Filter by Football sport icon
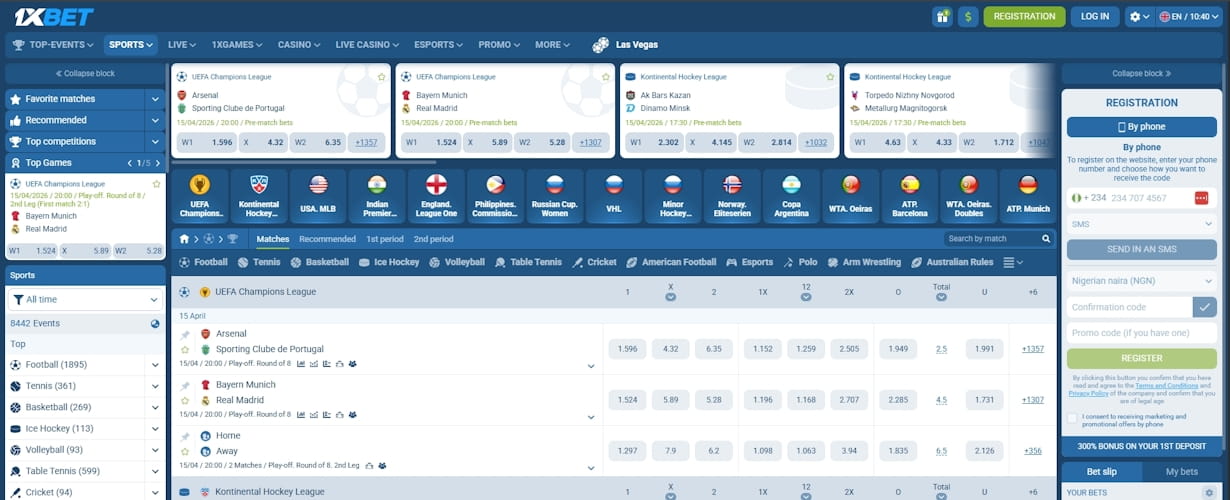The image size is (1230, 500). click(x=185, y=262)
